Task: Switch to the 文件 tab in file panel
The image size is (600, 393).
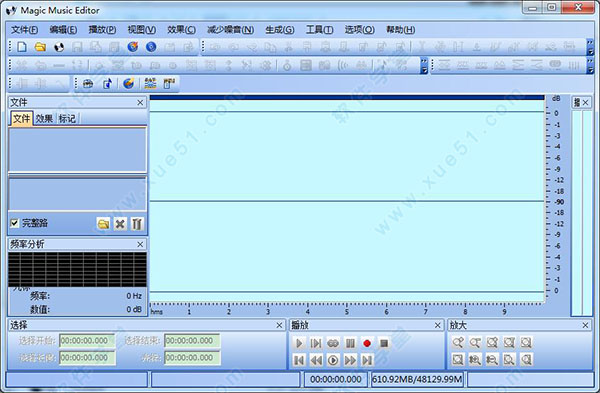Action: [x=21, y=119]
